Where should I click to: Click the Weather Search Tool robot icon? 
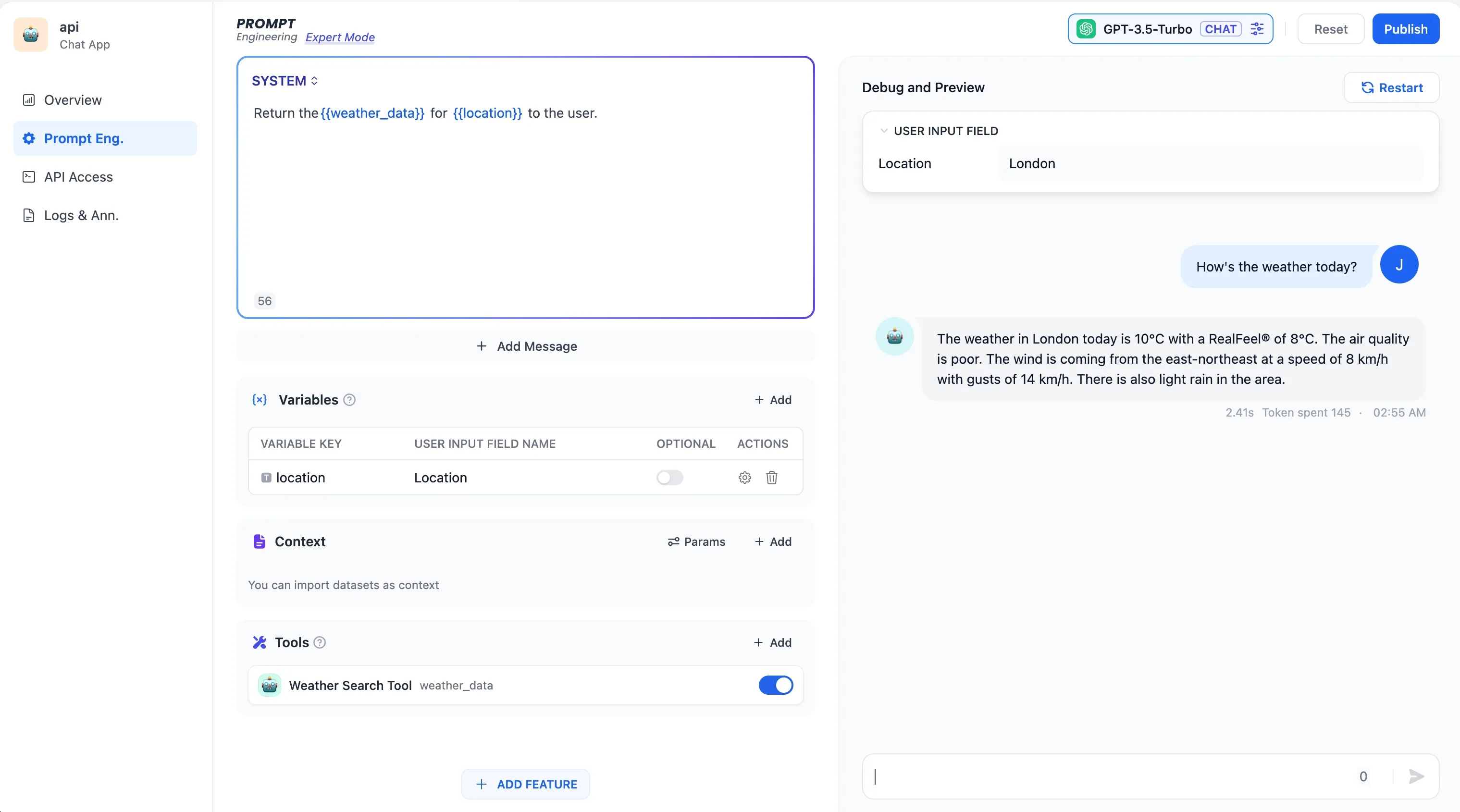pyautogui.click(x=269, y=685)
